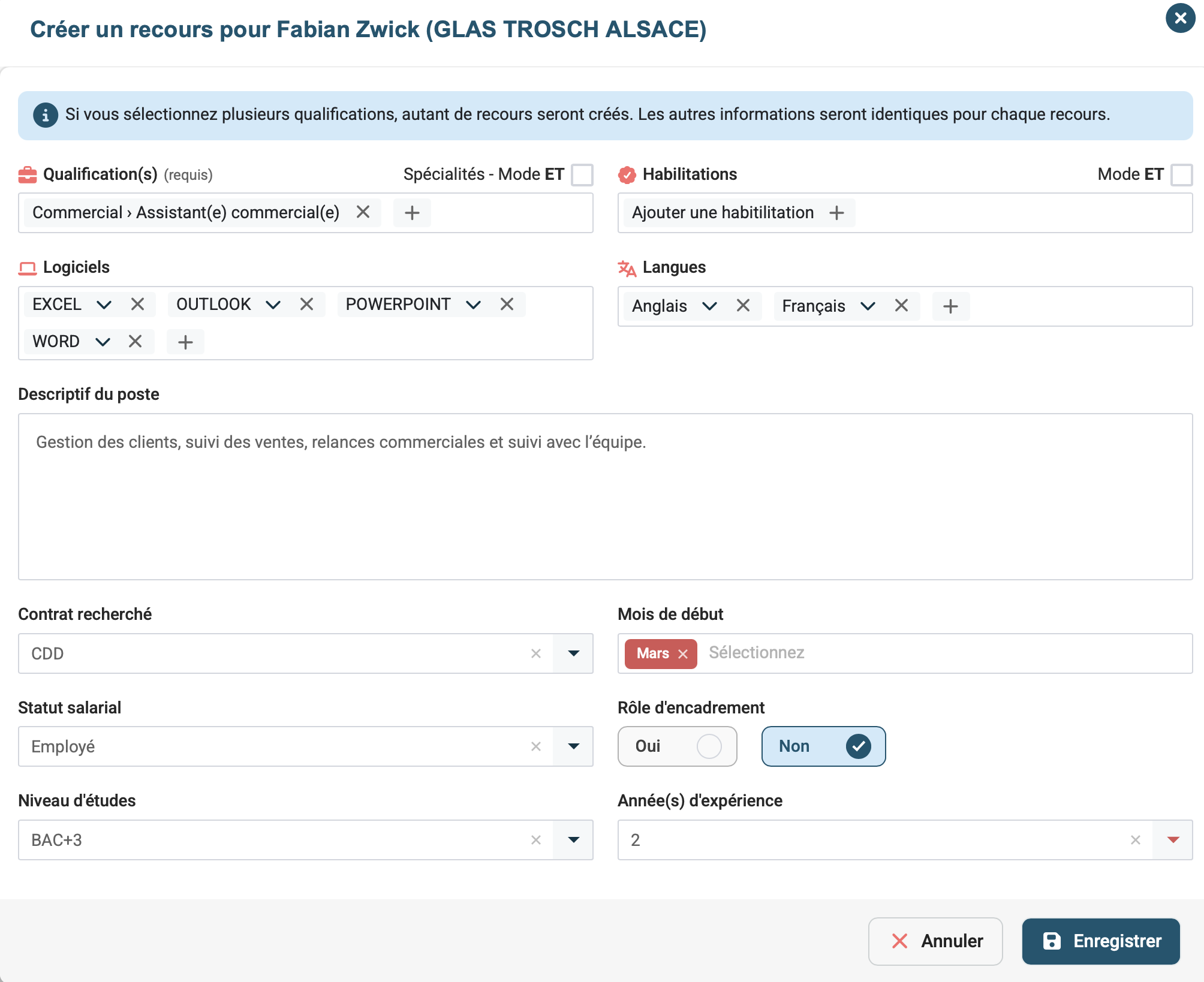Click in the Descriptif du poste text area
Screen dimensions: 1204x982
[605, 496]
